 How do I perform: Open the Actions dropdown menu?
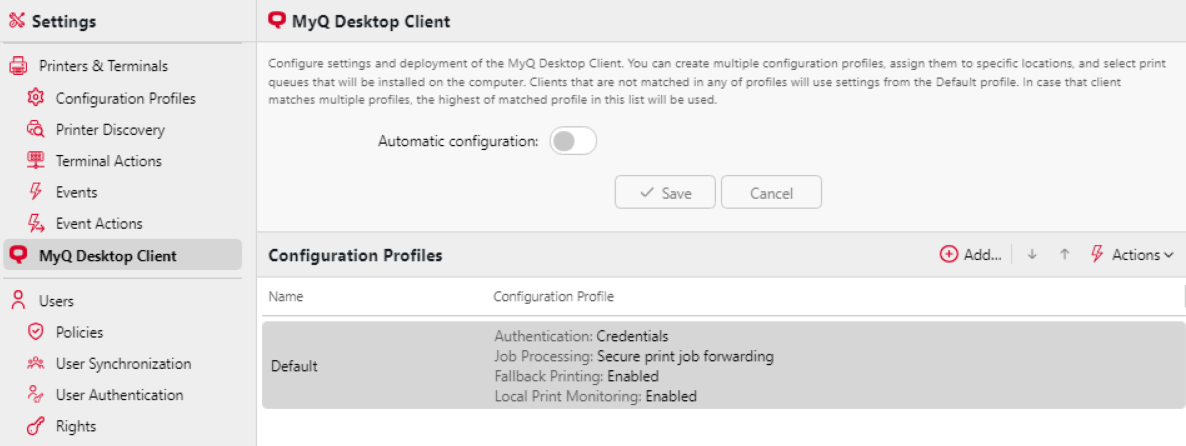(x=1132, y=255)
